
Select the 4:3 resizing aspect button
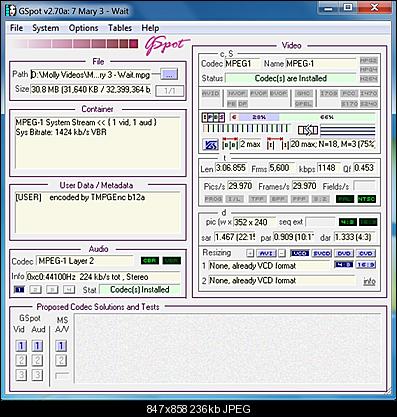click(343, 265)
